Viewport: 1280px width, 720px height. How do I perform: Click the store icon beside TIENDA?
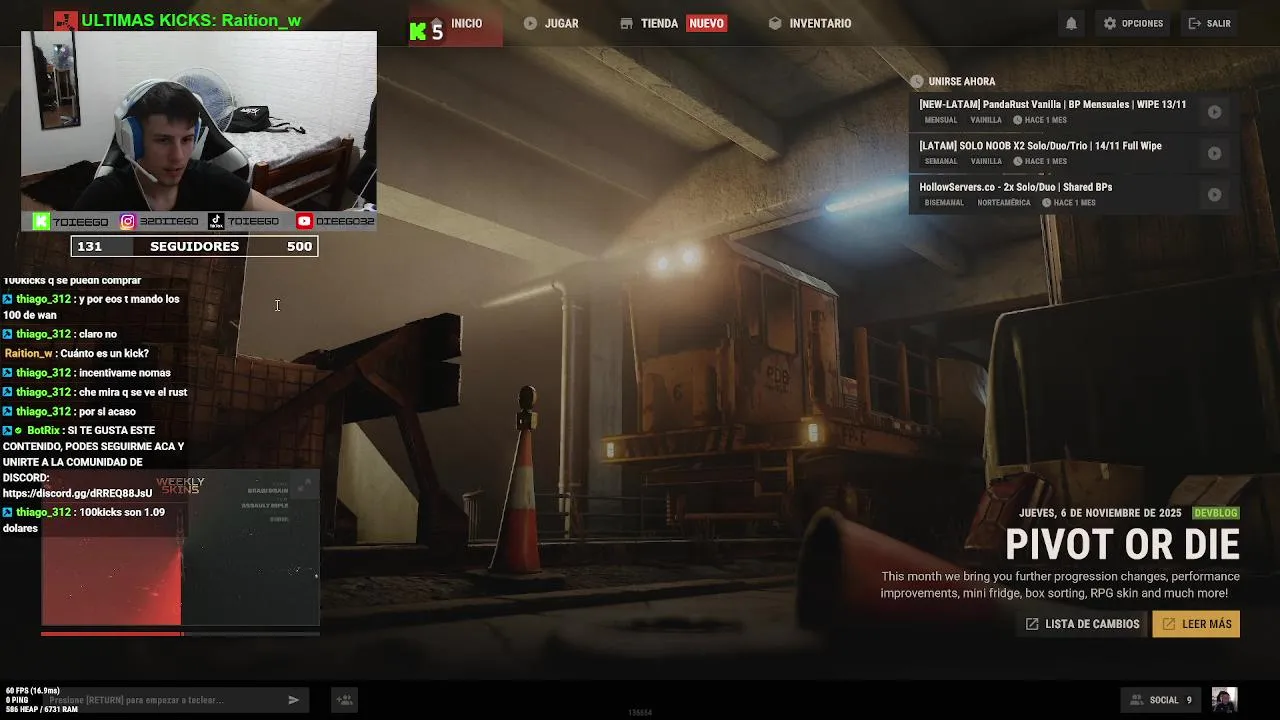coord(626,23)
